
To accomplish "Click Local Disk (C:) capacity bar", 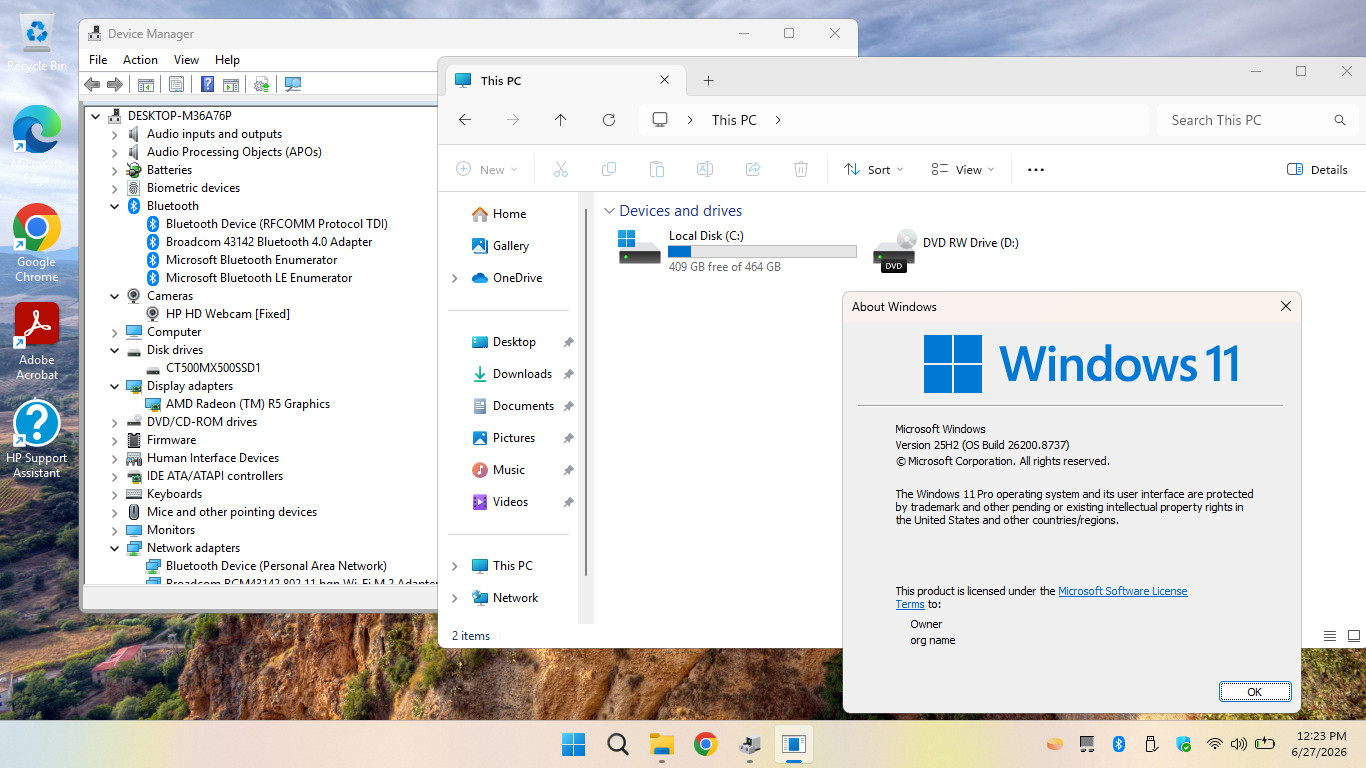I will click(762, 252).
